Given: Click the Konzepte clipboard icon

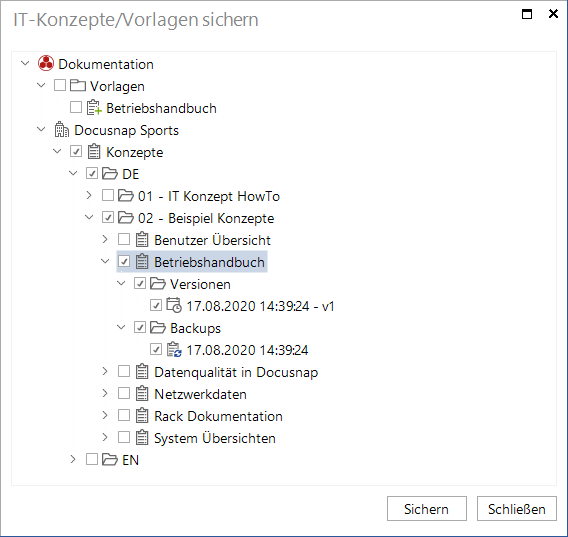Looking at the screenshot, I should pyautogui.click(x=94, y=151).
